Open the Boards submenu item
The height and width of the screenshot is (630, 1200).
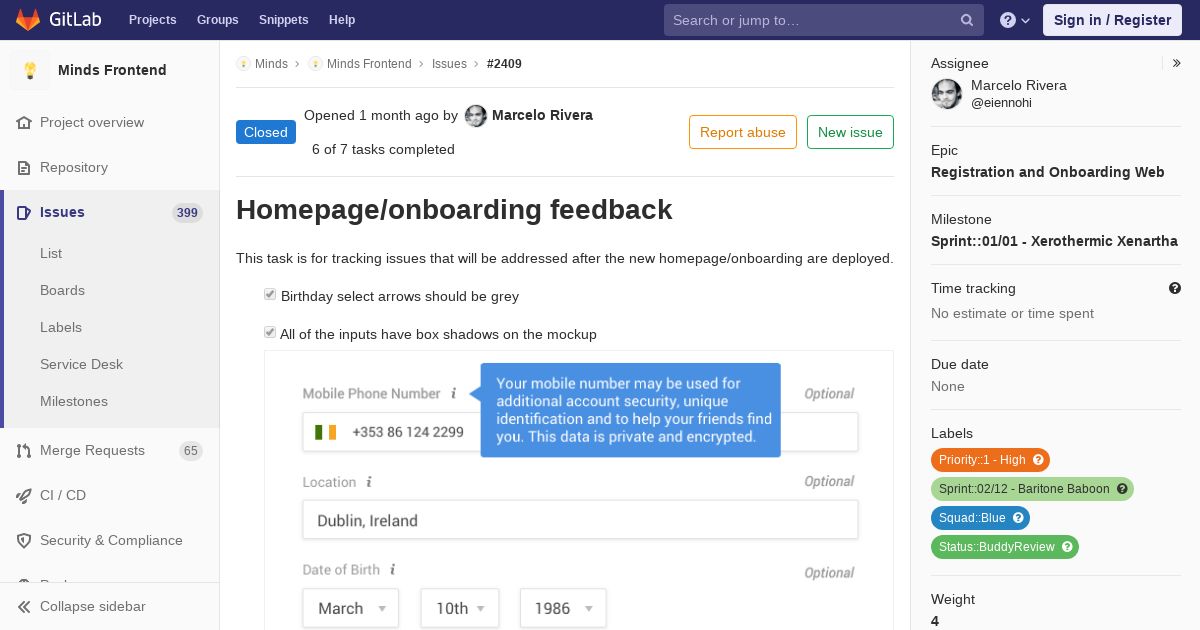(62, 290)
